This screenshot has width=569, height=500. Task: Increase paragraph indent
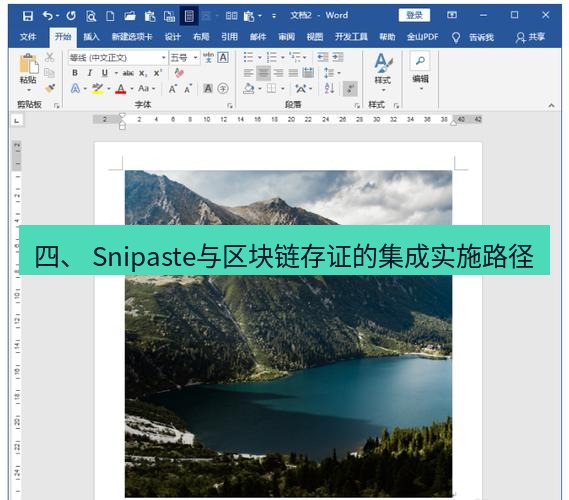coord(337,57)
